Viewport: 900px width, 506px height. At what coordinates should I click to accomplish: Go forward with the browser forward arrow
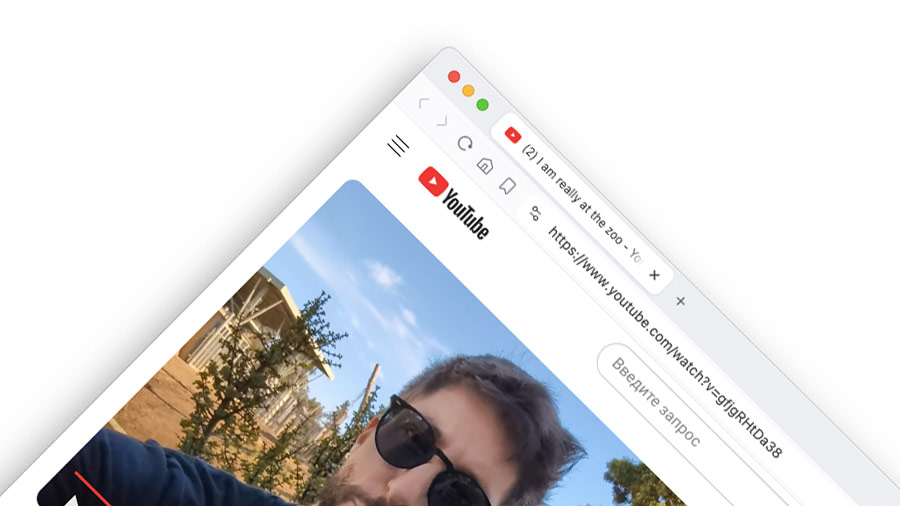(442, 121)
